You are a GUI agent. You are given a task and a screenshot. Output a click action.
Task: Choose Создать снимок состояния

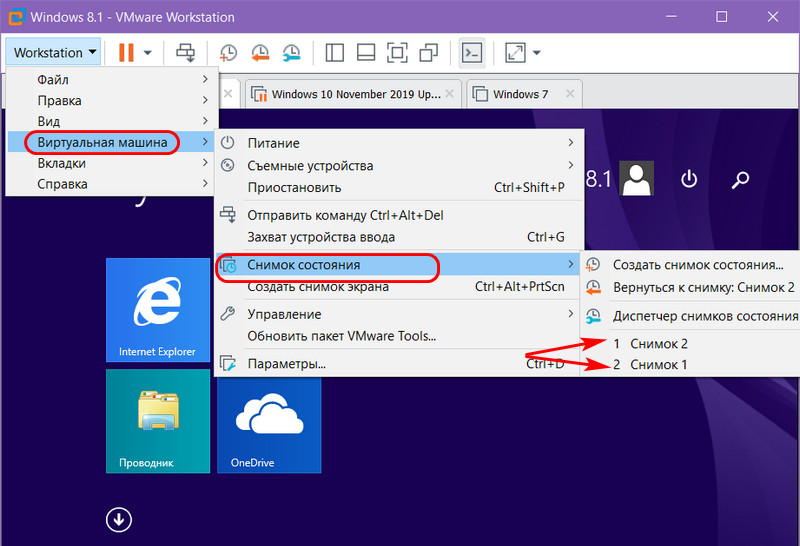tap(691, 264)
